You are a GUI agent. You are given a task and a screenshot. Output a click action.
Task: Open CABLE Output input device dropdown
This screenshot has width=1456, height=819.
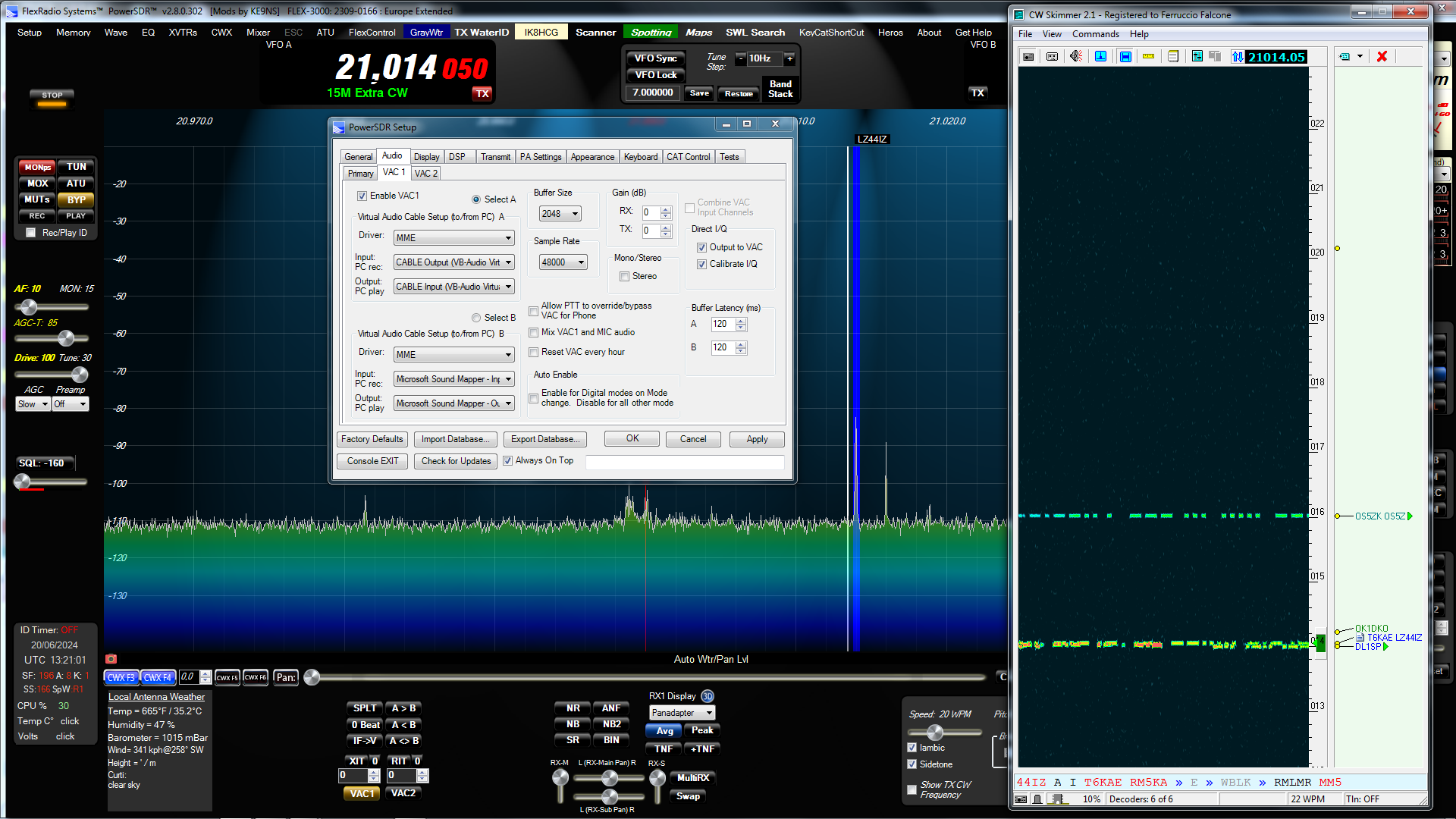[x=454, y=262]
